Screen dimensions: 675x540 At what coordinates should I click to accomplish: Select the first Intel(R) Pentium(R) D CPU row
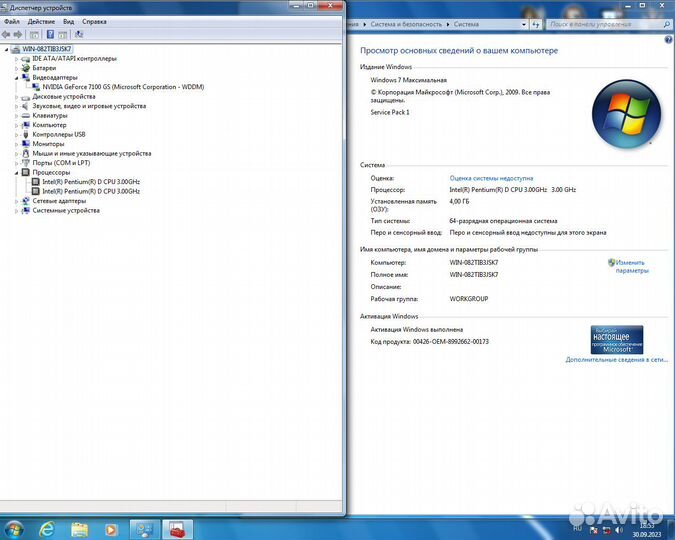91,182
